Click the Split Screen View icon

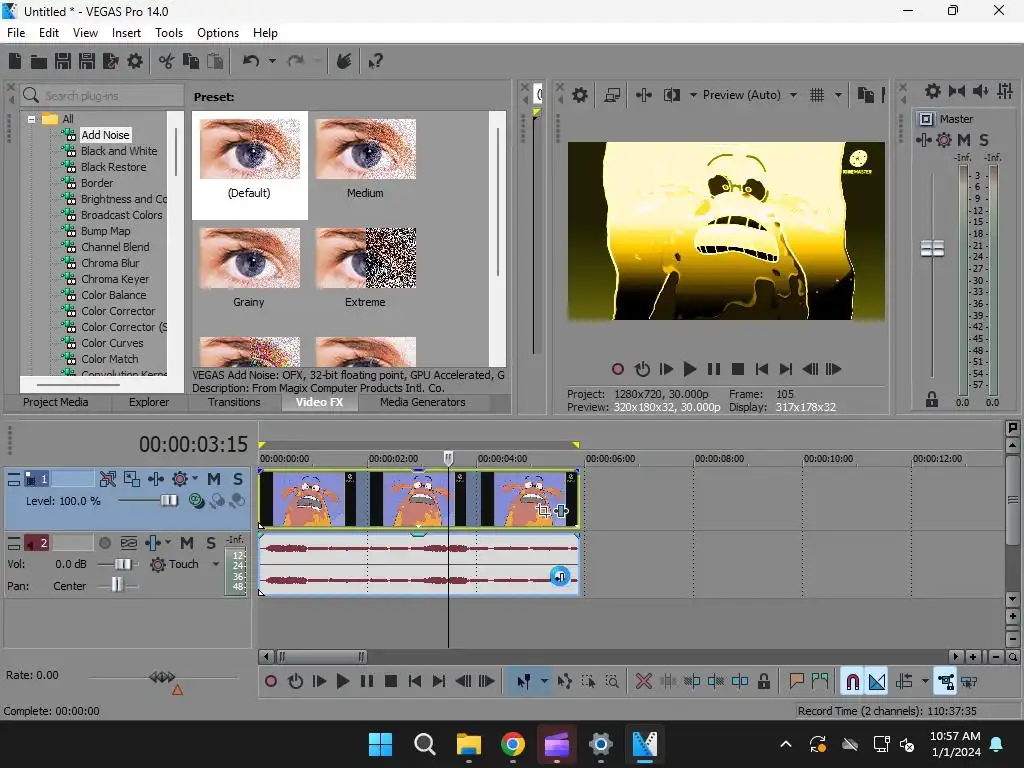point(672,95)
